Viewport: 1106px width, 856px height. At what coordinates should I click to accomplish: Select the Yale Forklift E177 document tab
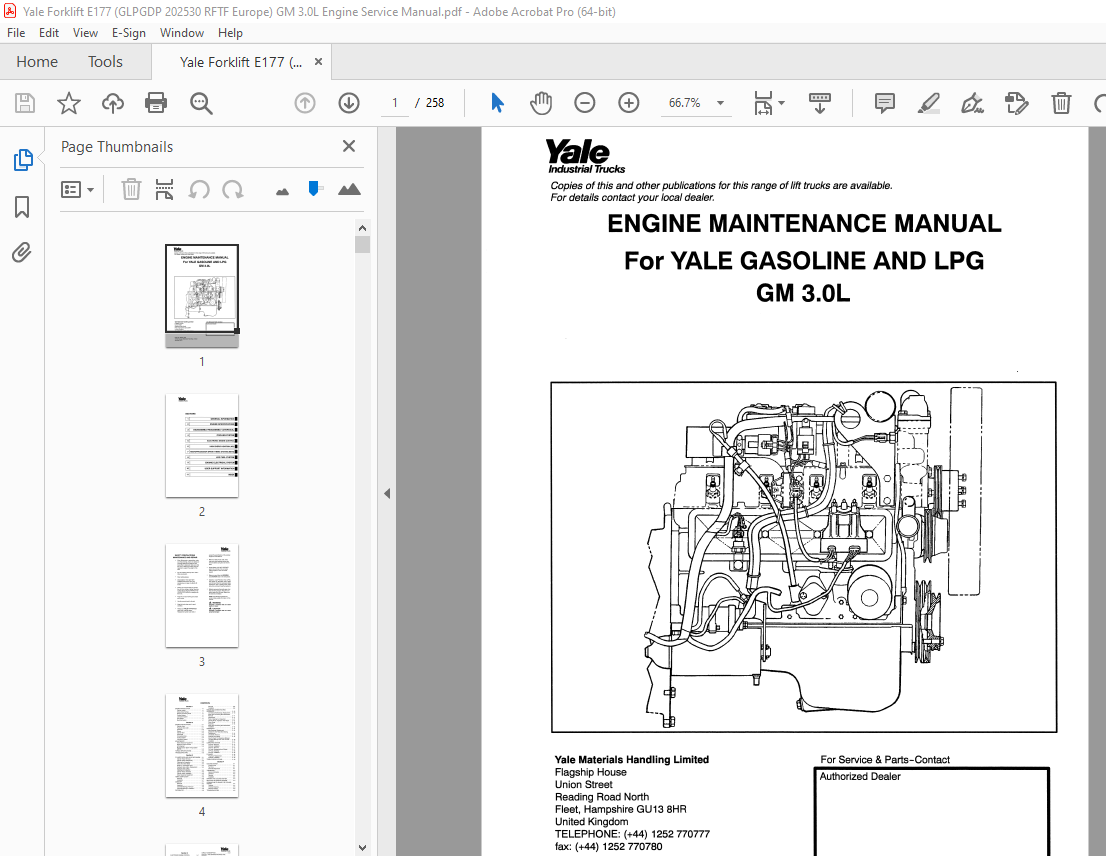point(241,62)
